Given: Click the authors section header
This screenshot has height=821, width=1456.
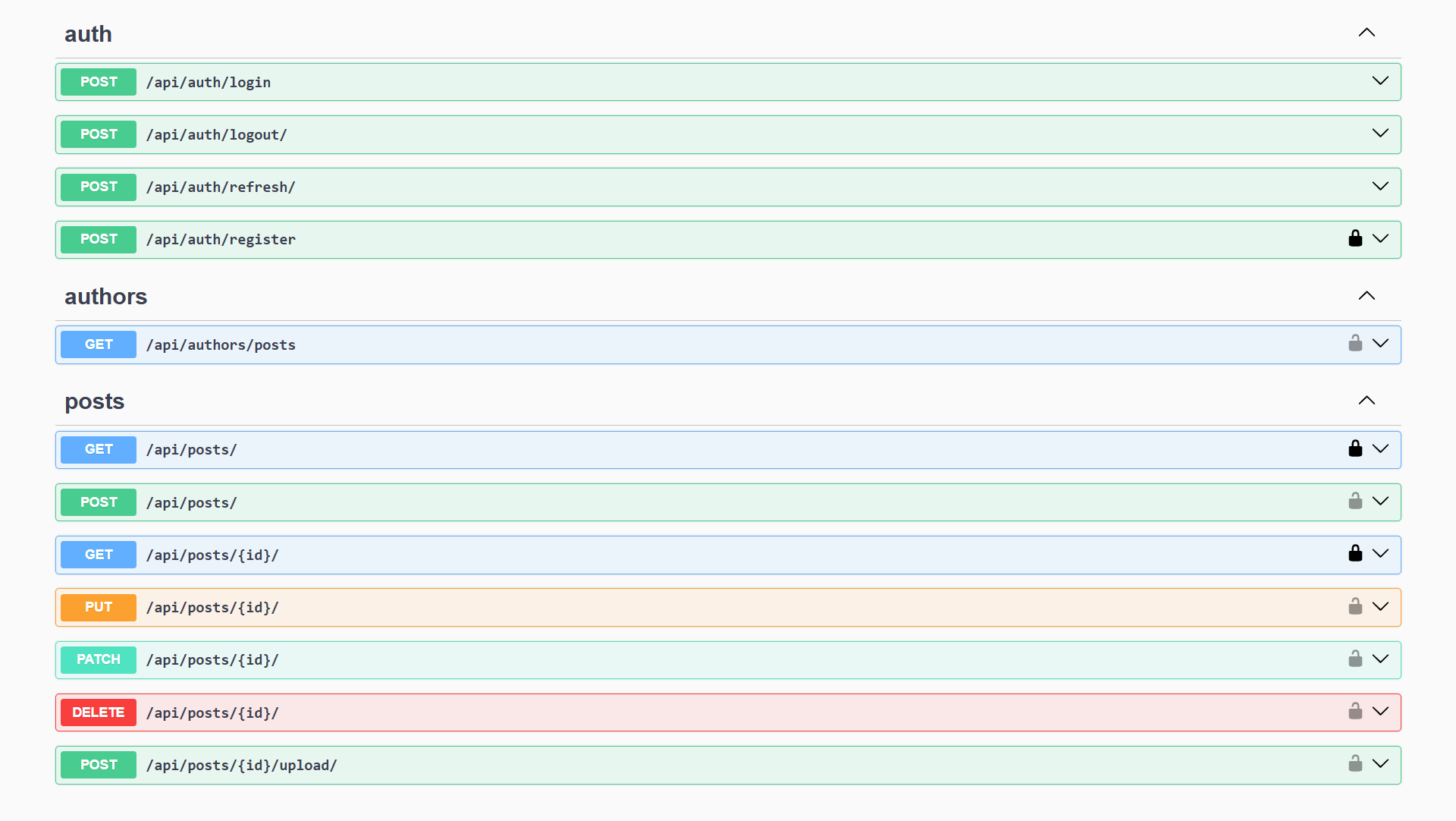Looking at the screenshot, I should tap(105, 297).
